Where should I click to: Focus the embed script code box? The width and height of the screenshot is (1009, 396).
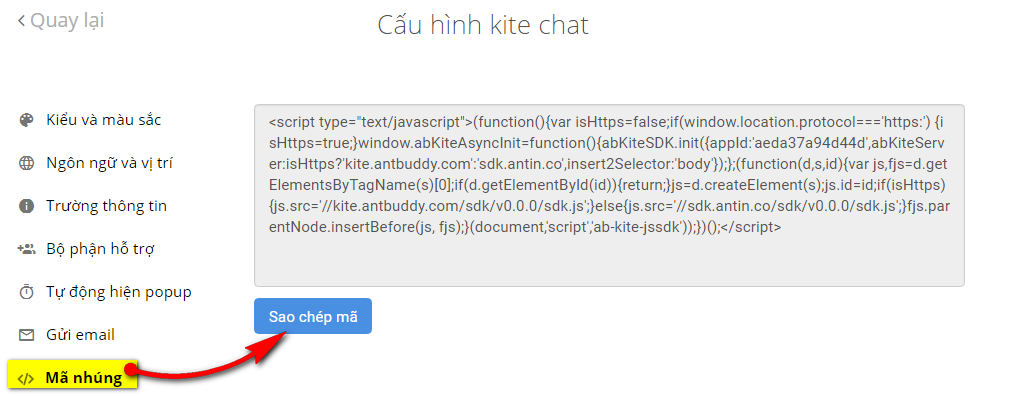(x=609, y=195)
